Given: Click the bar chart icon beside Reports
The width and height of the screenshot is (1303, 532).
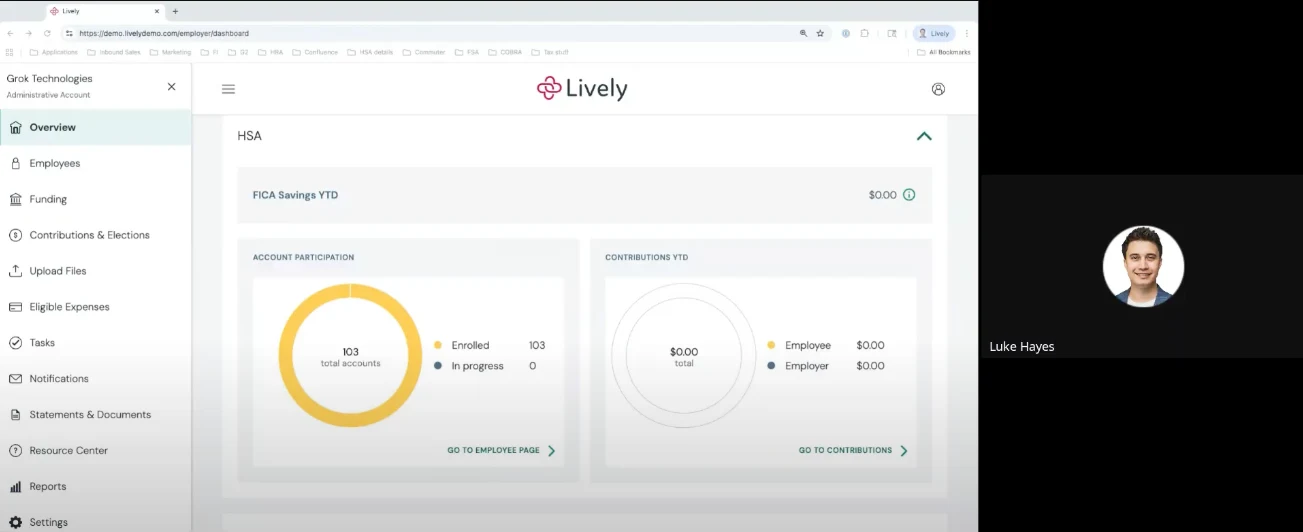Looking at the screenshot, I should tap(15, 487).
